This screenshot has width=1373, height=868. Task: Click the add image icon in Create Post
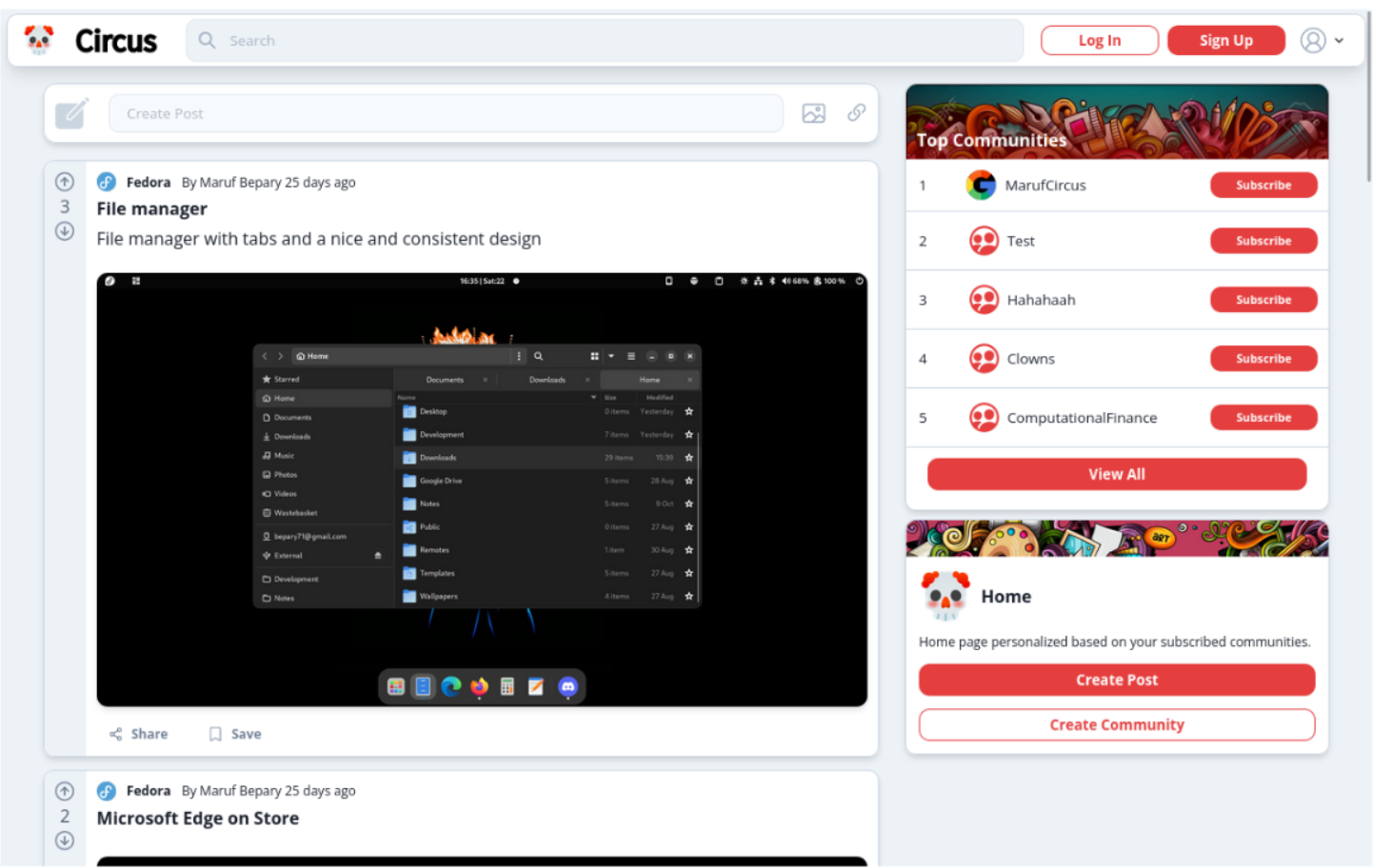point(813,113)
